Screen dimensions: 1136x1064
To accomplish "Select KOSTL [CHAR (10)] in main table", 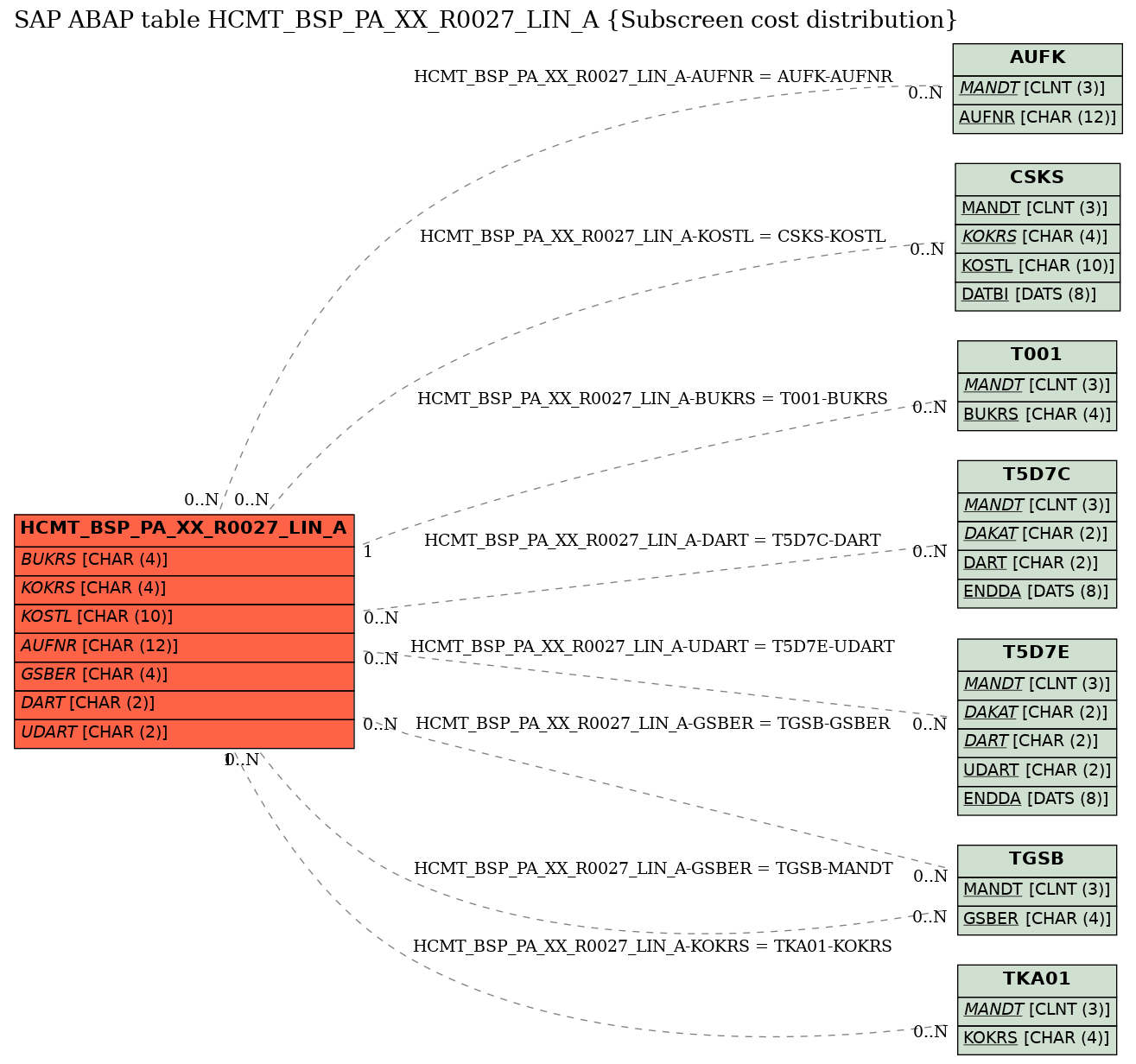I will click(184, 617).
